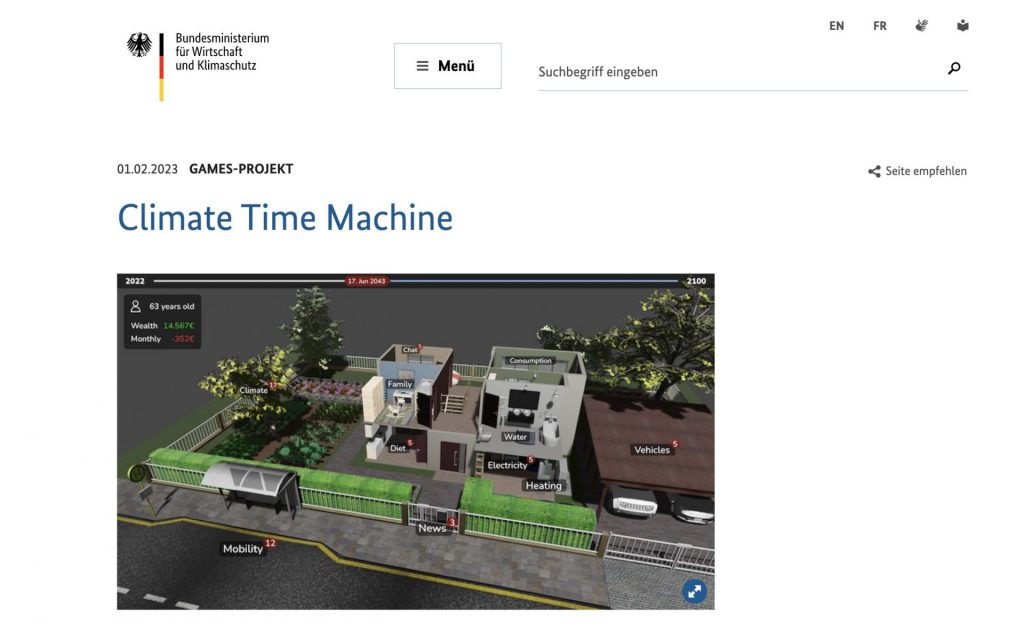Switch language to EN
Image resolution: width=1024 pixels, height=624 pixels.
click(836, 26)
